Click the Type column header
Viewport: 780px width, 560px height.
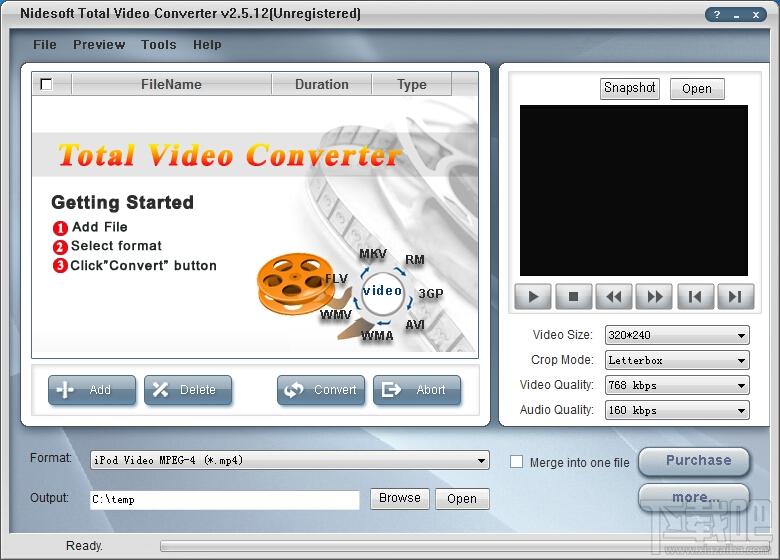click(x=412, y=85)
